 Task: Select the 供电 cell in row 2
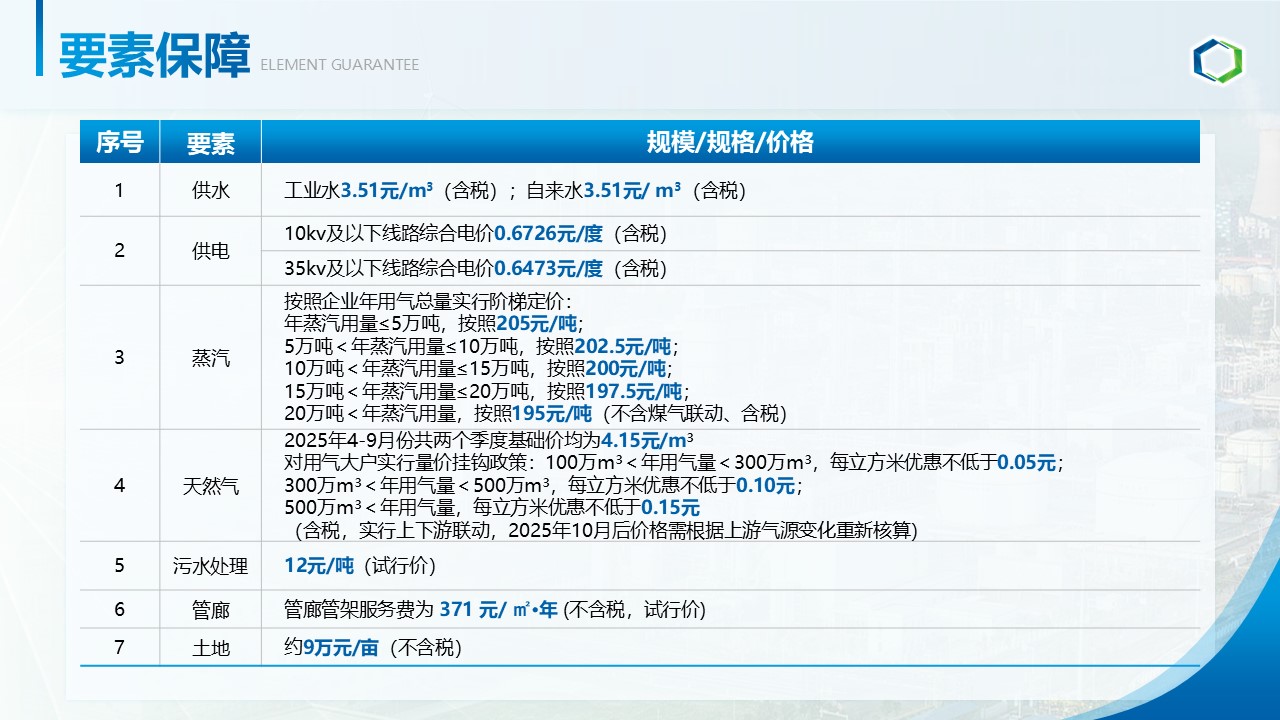click(x=210, y=251)
